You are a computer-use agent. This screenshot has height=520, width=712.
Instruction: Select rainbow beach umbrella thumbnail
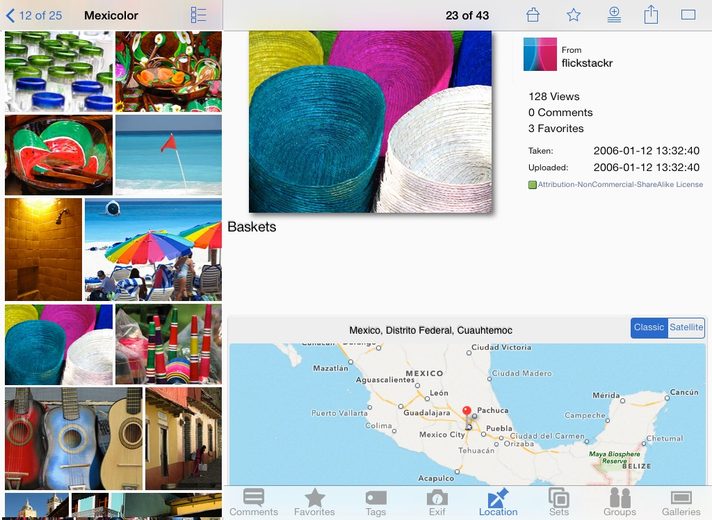click(153, 249)
